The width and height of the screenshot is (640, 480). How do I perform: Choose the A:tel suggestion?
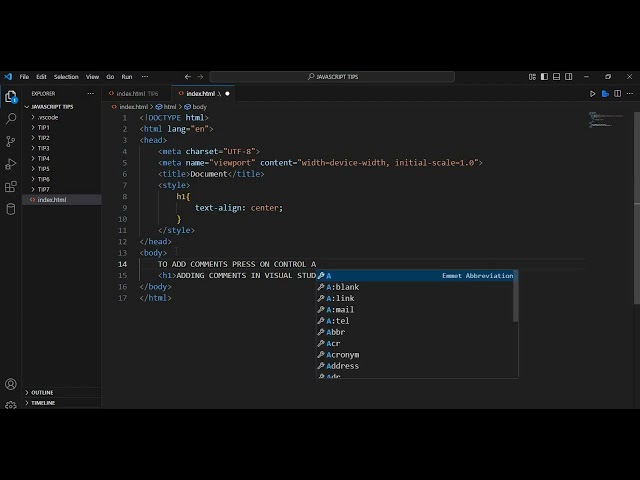(x=416, y=321)
